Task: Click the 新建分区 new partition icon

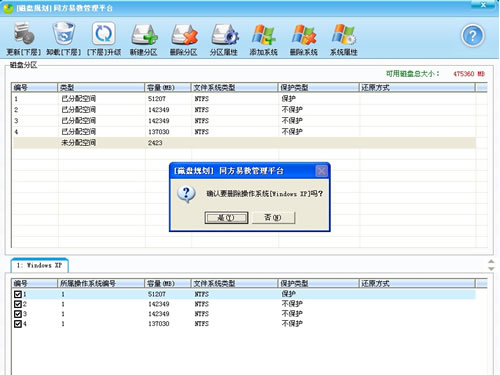Action: click(x=144, y=34)
